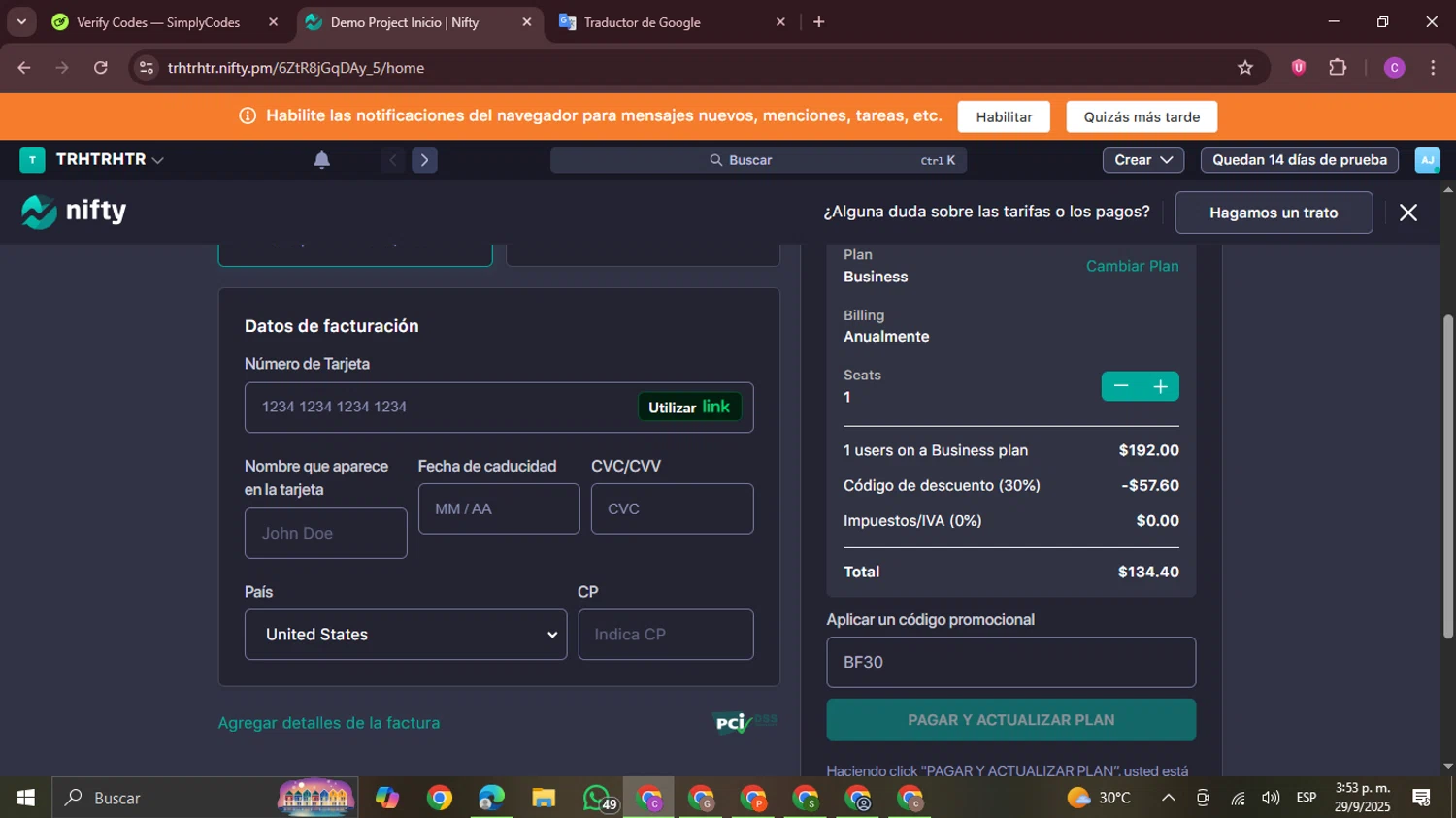1456x818 pixels.
Task: Open WhatsApp from the taskbar
Action: [598, 798]
